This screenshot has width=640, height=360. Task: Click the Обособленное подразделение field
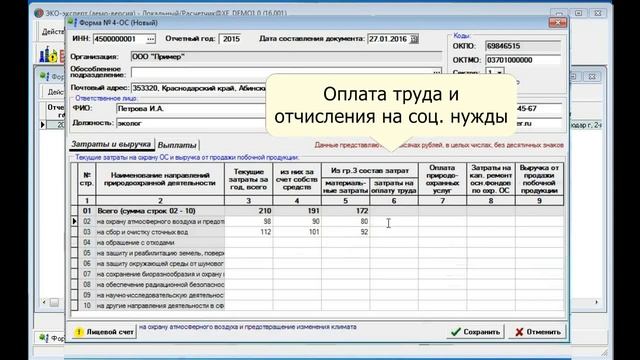(282, 73)
